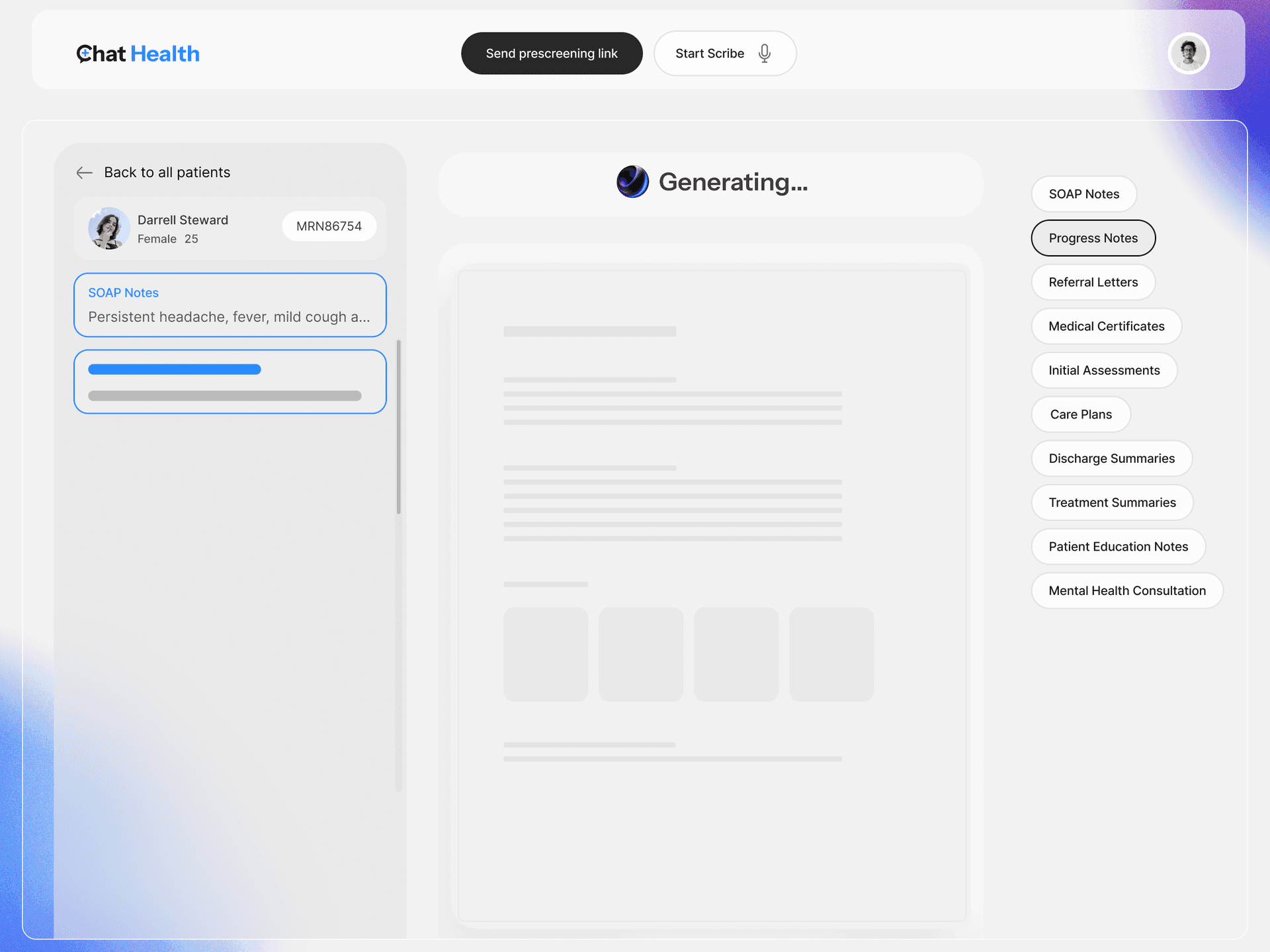Select the loading note card below SOAP Notes
This screenshot has height=952, width=1270.
(230, 381)
